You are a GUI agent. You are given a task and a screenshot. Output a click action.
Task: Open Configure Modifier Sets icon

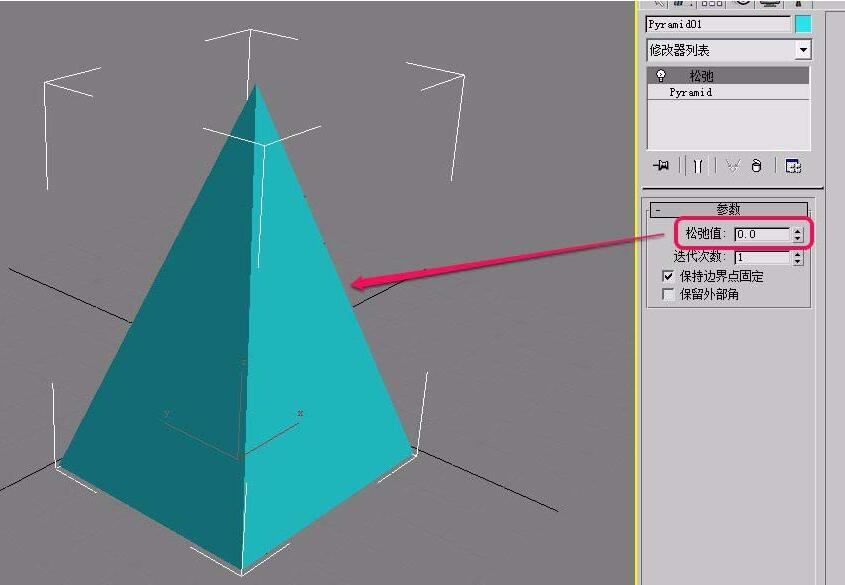click(x=793, y=166)
